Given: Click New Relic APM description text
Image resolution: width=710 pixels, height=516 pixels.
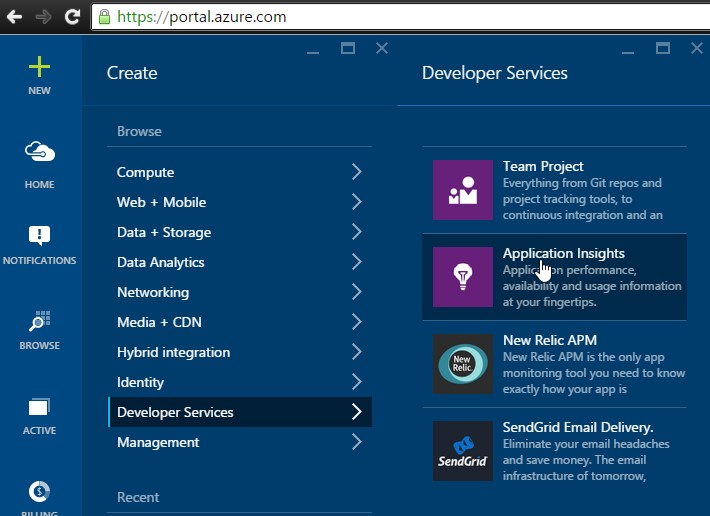Looking at the screenshot, I should [x=594, y=373].
